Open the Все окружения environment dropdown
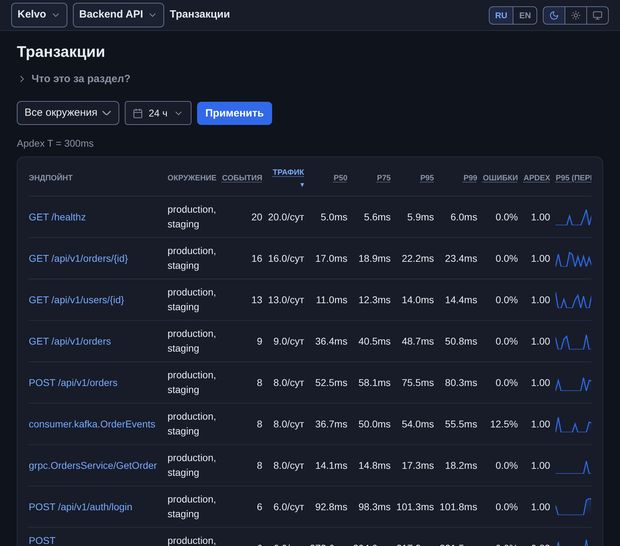 click(68, 113)
